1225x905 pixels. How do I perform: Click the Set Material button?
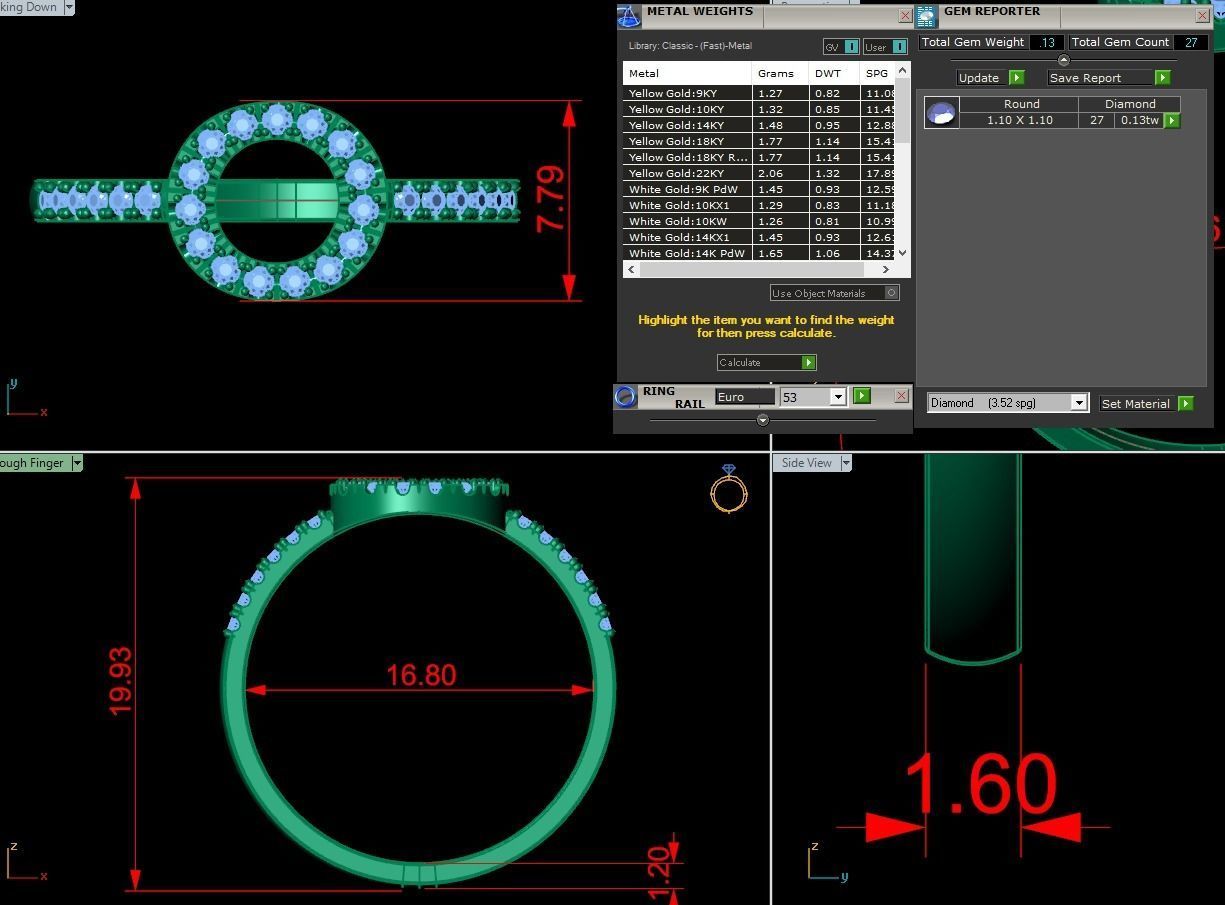(x=1135, y=404)
